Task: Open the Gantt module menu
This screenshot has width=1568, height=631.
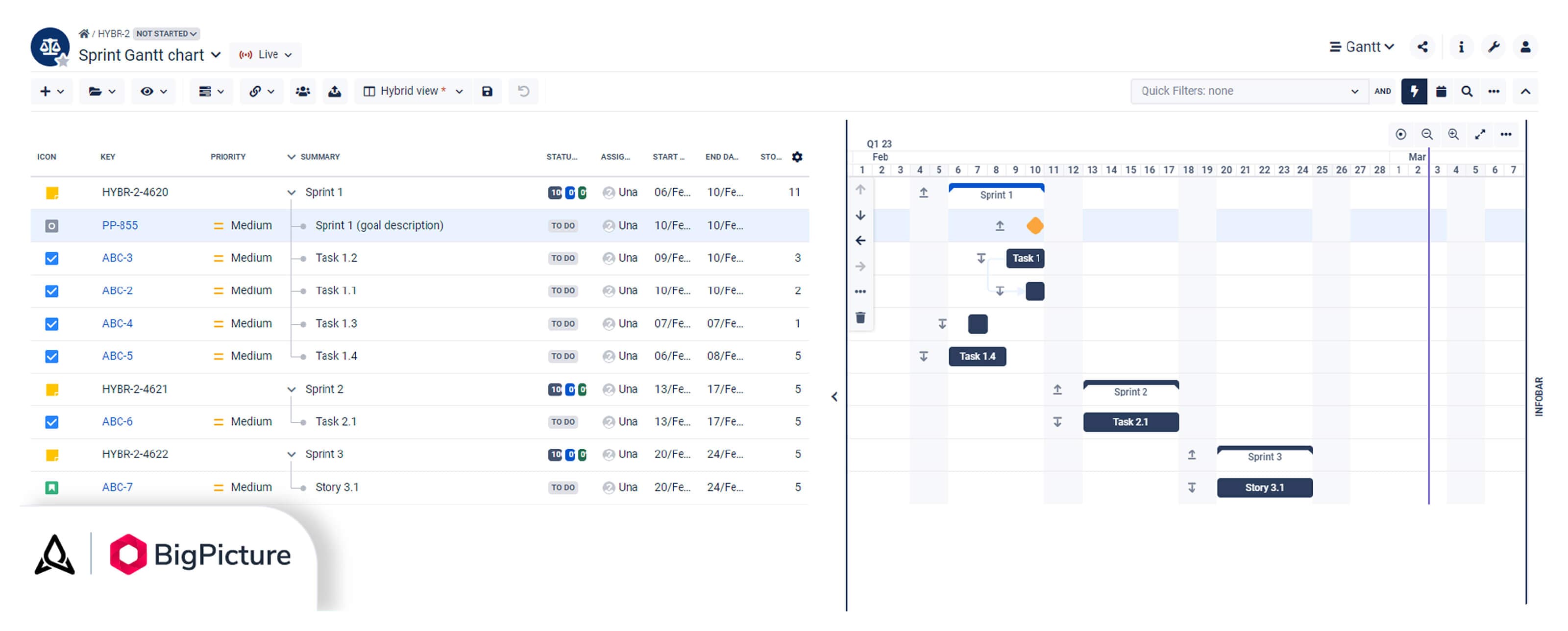Action: 1361,47
